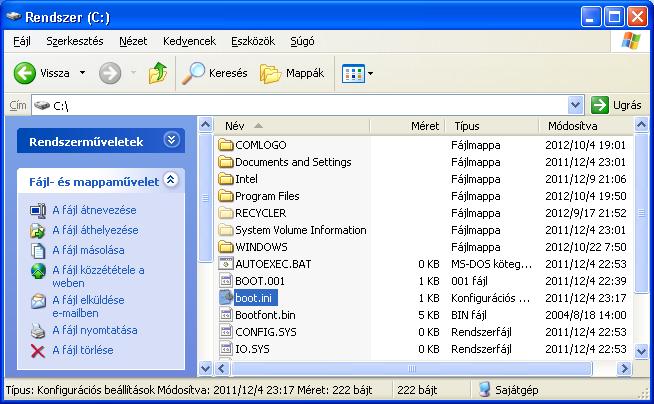The image size is (654, 404).
Task: Click the WINDOWS folder icon
Action: click(226, 247)
